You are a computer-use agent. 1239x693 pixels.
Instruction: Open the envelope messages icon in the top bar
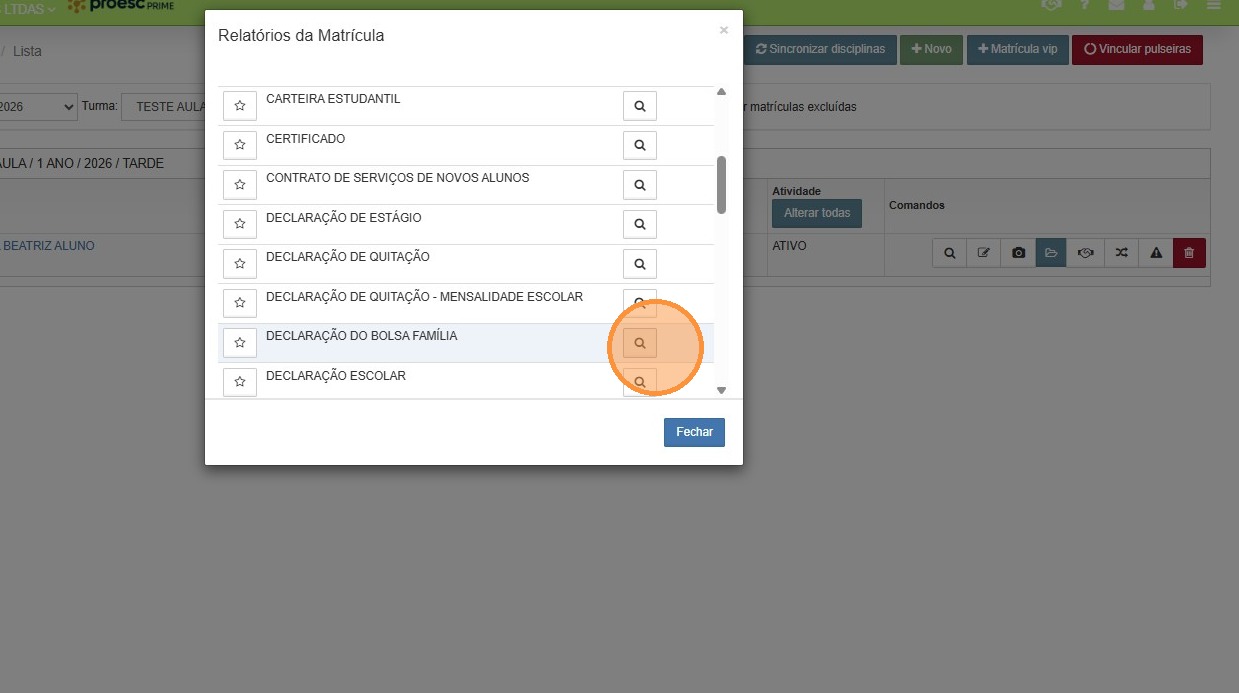point(1115,4)
